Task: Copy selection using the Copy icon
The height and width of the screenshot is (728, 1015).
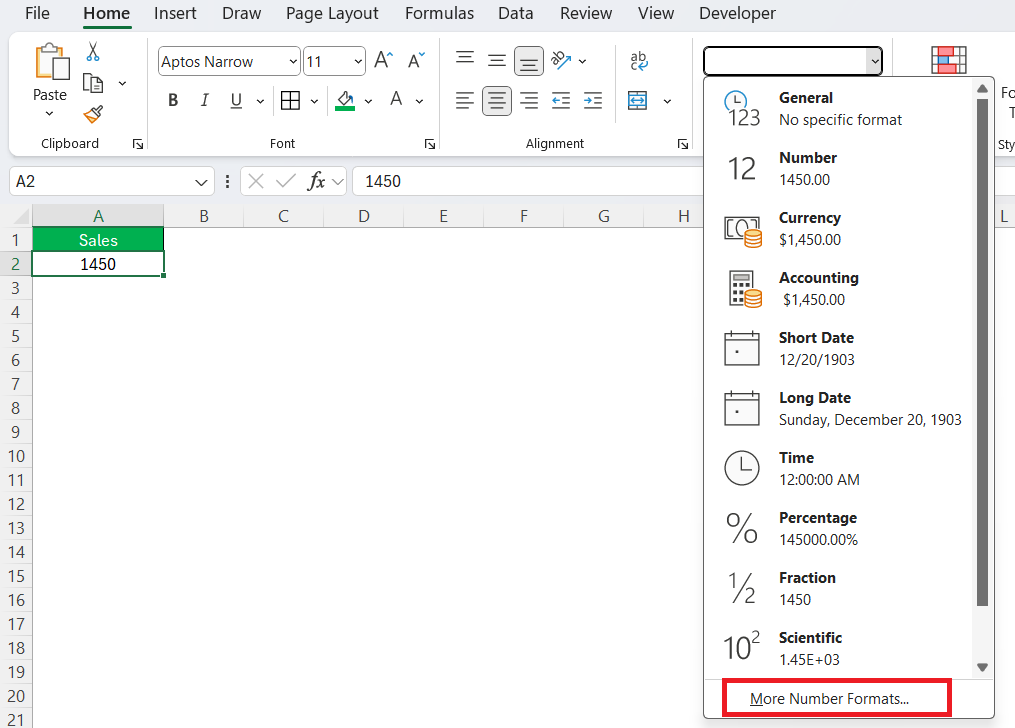Action: [x=93, y=83]
